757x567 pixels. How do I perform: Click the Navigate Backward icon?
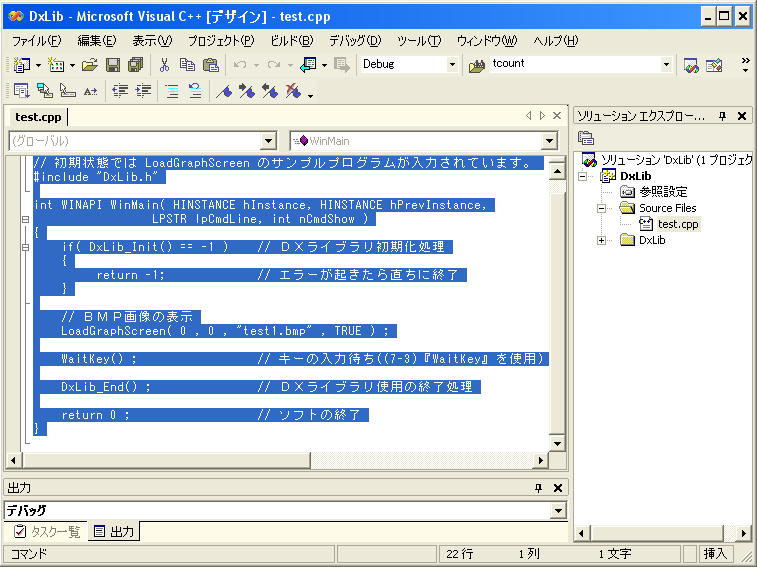coord(308,65)
